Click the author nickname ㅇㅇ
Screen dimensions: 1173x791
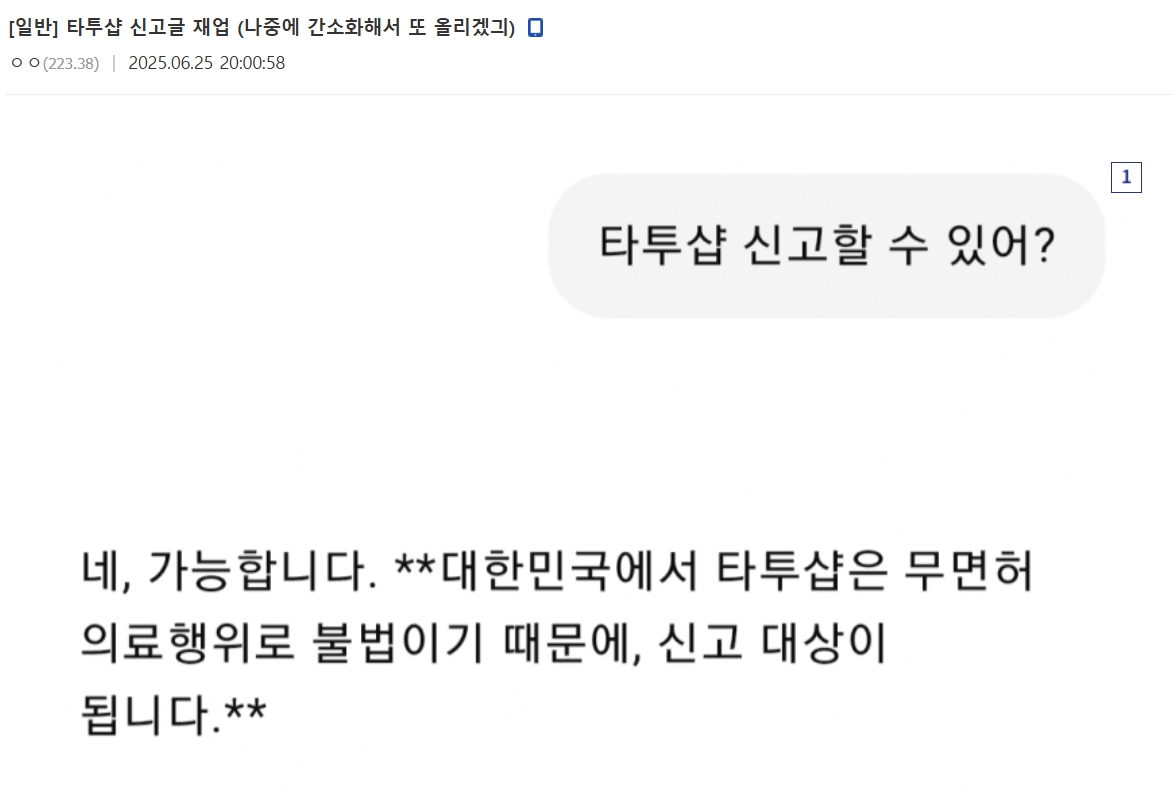(25, 63)
